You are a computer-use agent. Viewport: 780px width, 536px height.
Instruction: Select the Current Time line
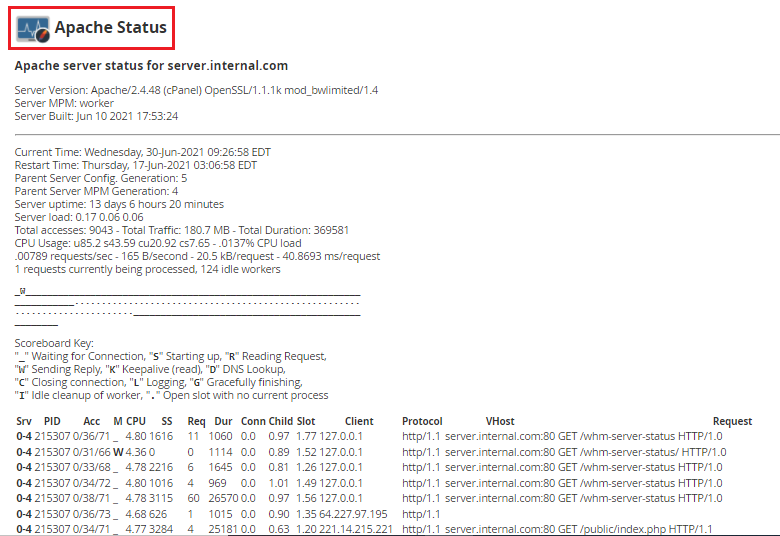coord(143,152)
